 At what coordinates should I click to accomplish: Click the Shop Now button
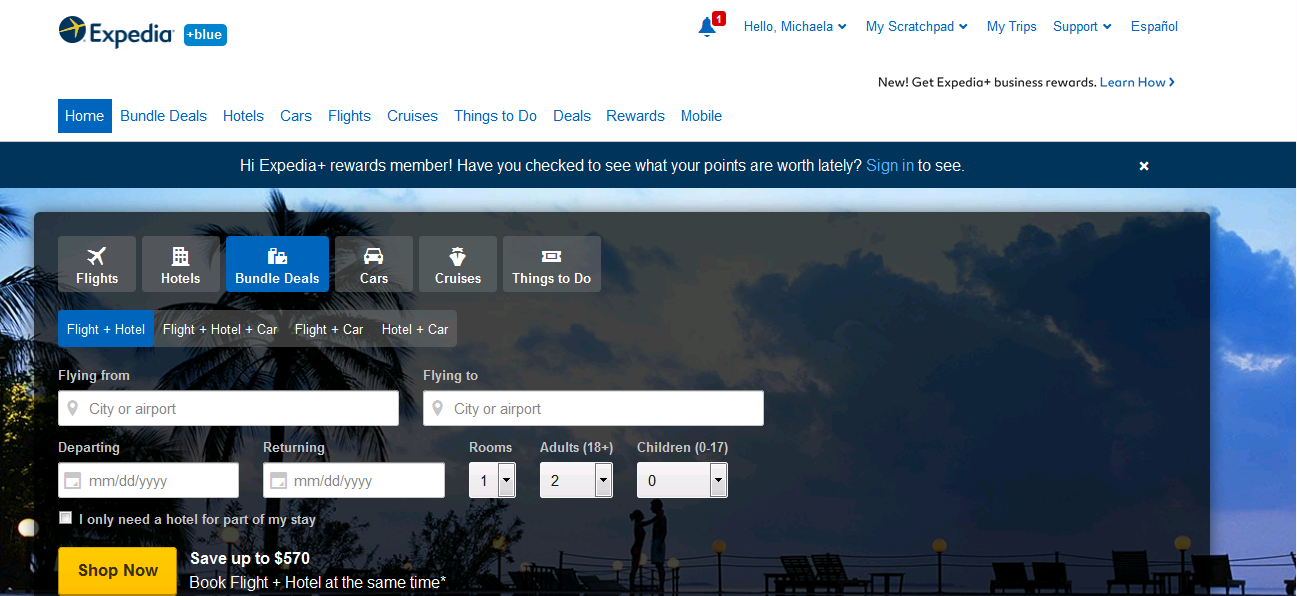pyautogui.click(x=118, y=571)
